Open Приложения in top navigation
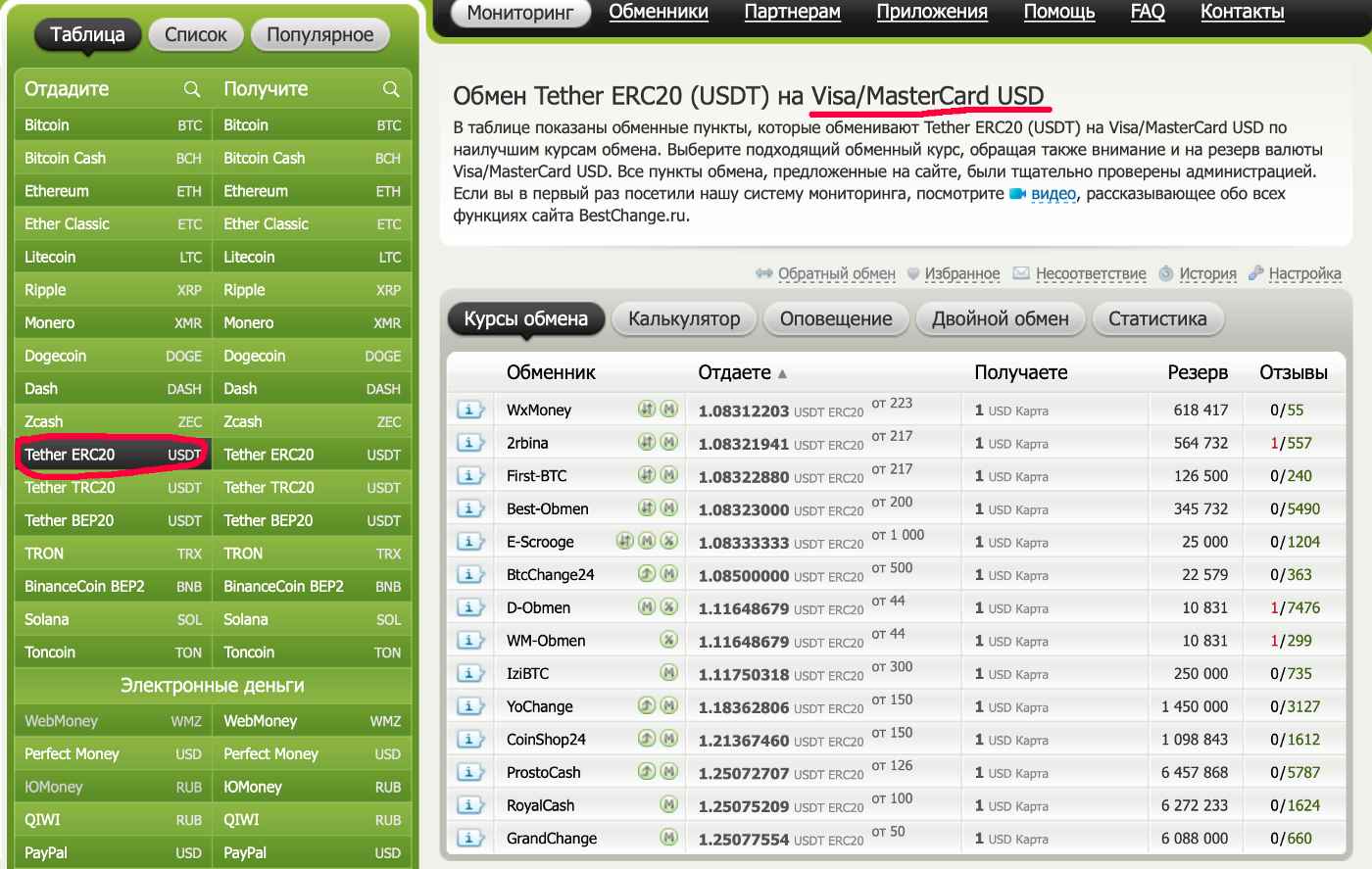 (932, 12)
